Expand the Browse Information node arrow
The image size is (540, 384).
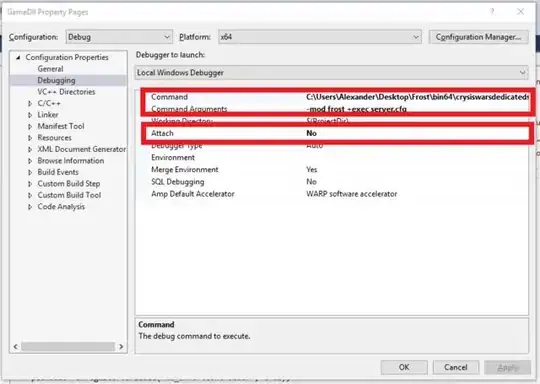click(x=30, y=161)
